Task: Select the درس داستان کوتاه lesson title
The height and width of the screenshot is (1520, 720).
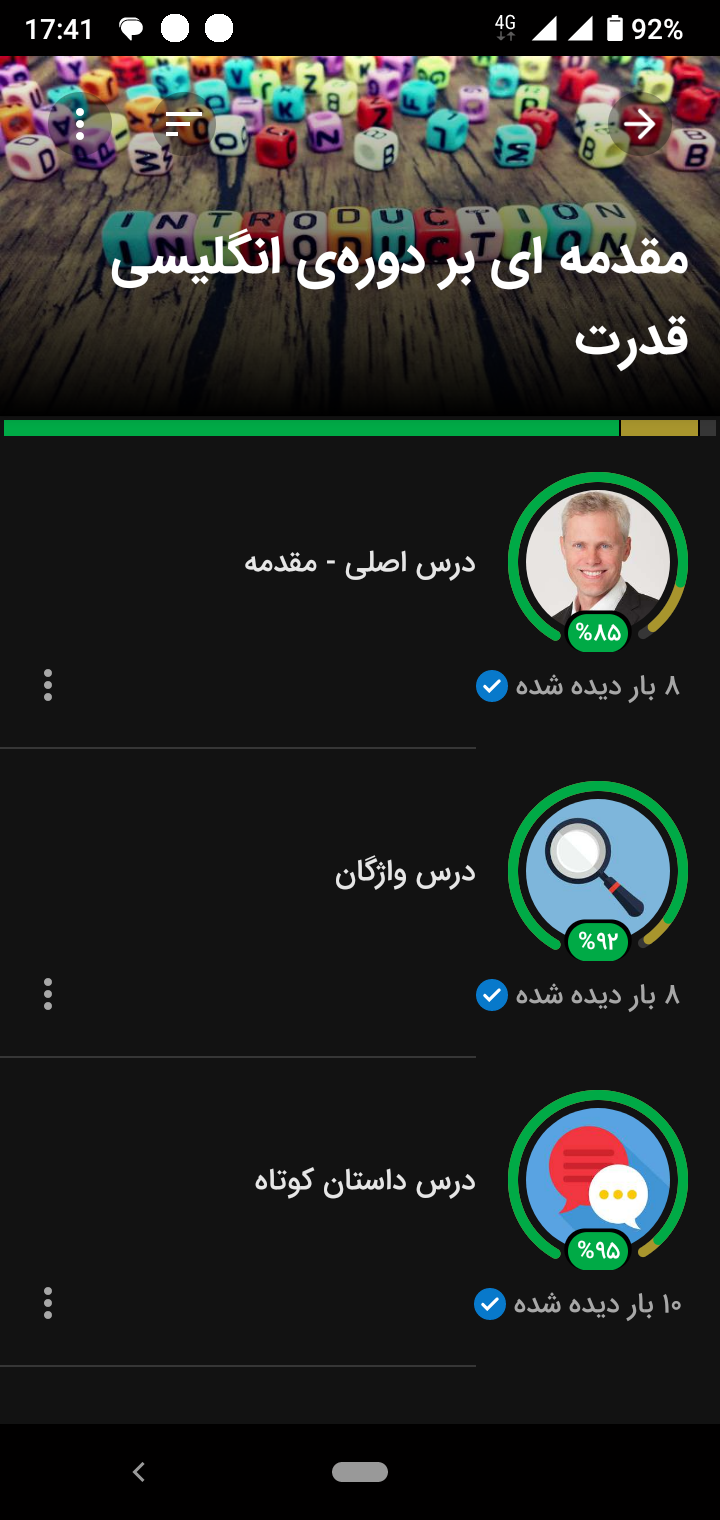Action: coord(365,1181)
